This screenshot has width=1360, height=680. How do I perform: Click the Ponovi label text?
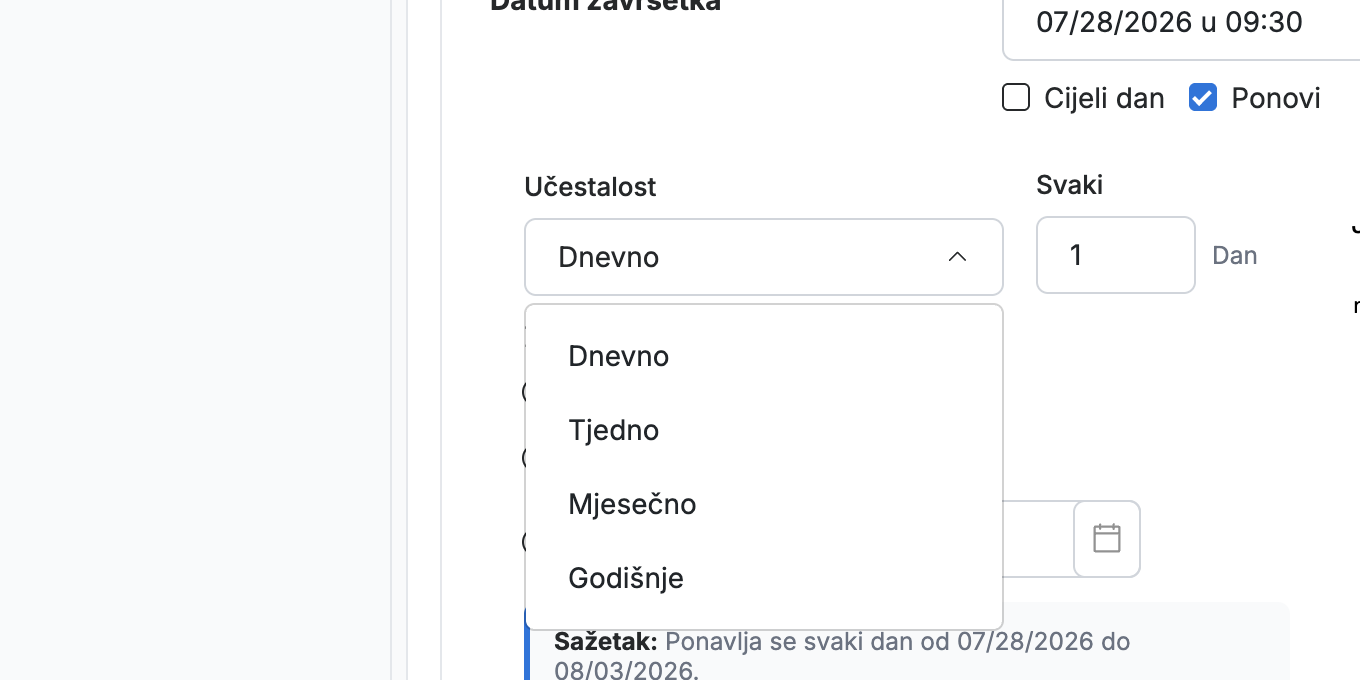click(x=1276, y=98)
